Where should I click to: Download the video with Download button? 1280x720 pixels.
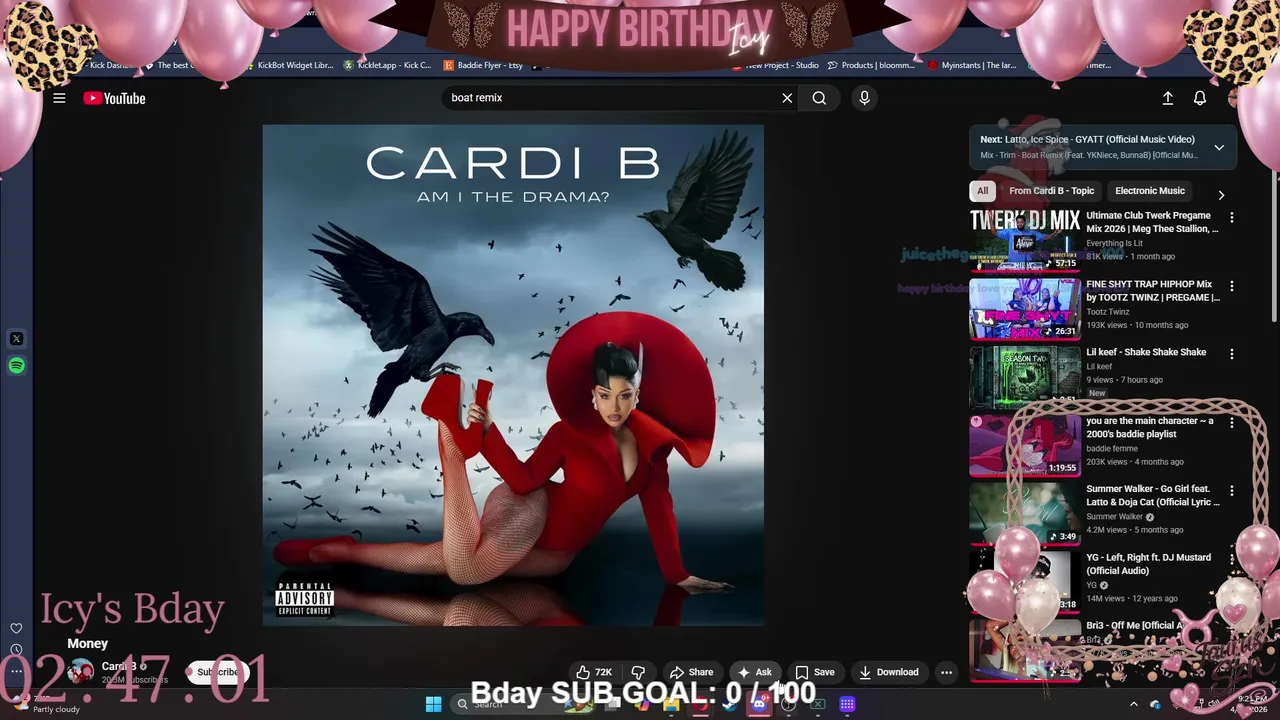pos(889,672)
